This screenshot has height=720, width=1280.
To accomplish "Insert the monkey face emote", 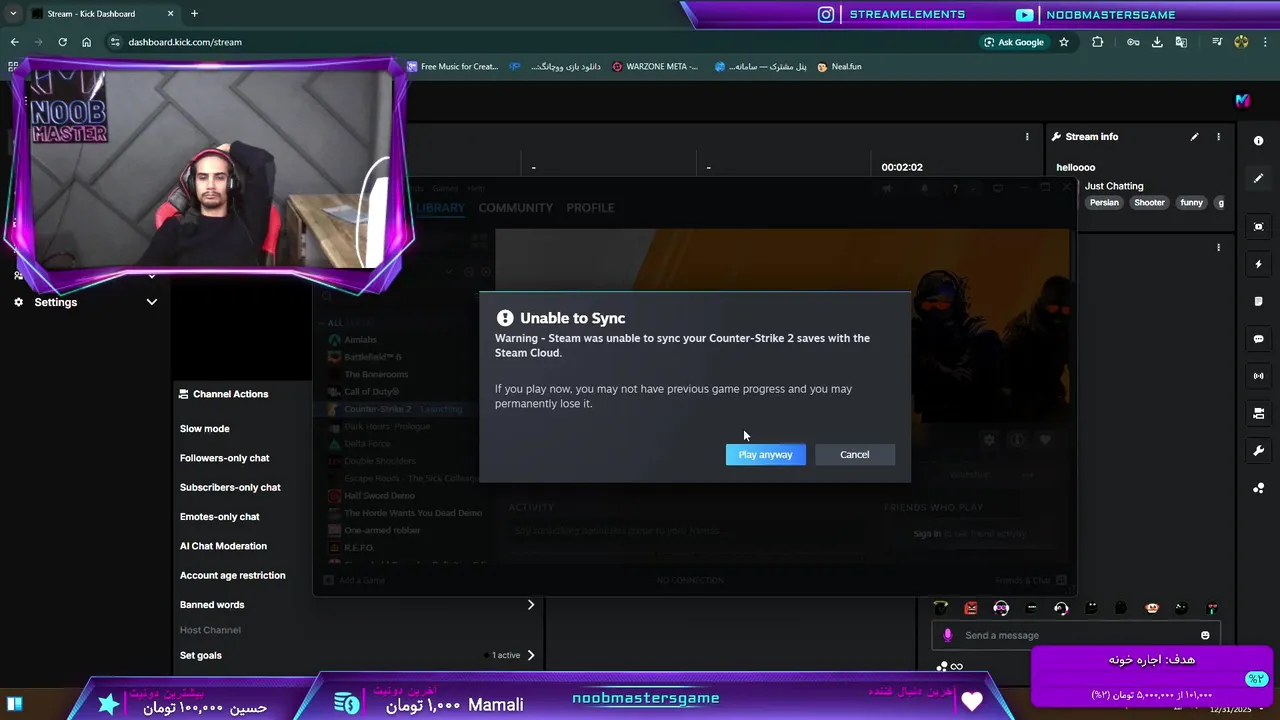I will pyautogui.click(x=1152, y=608).
